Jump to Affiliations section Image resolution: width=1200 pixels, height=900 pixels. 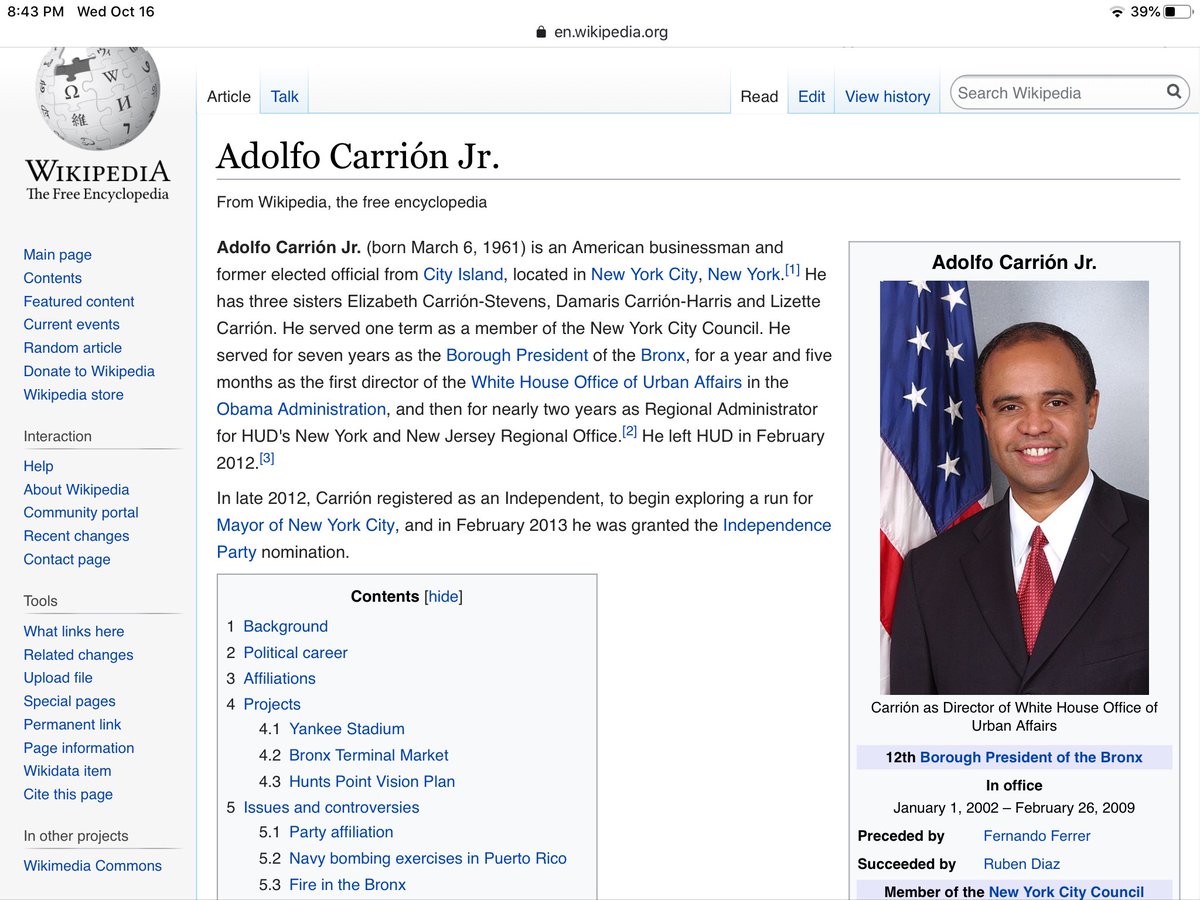(x=279, y=678)
